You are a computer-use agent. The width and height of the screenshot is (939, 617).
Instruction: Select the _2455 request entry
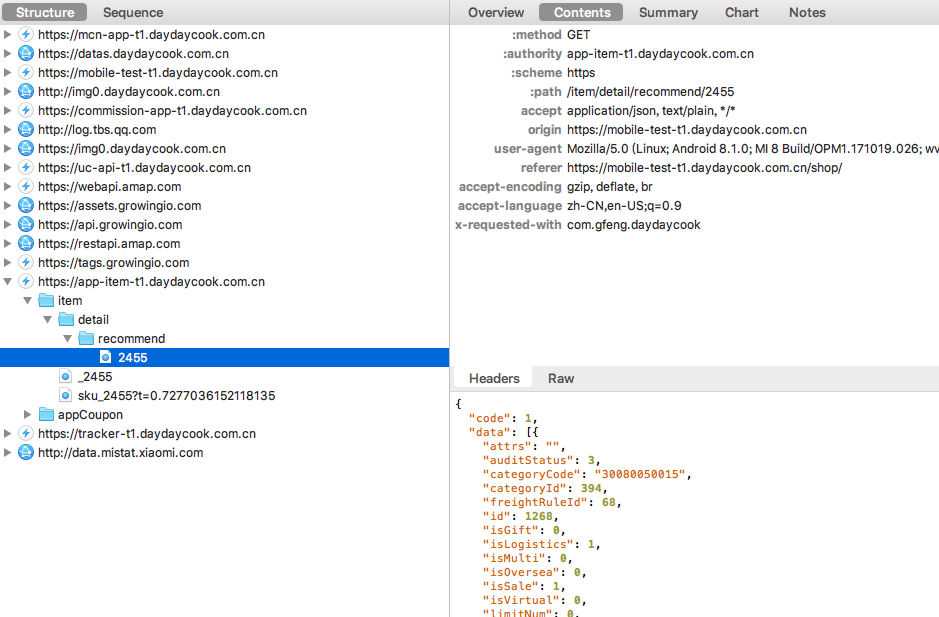point(95,377)
